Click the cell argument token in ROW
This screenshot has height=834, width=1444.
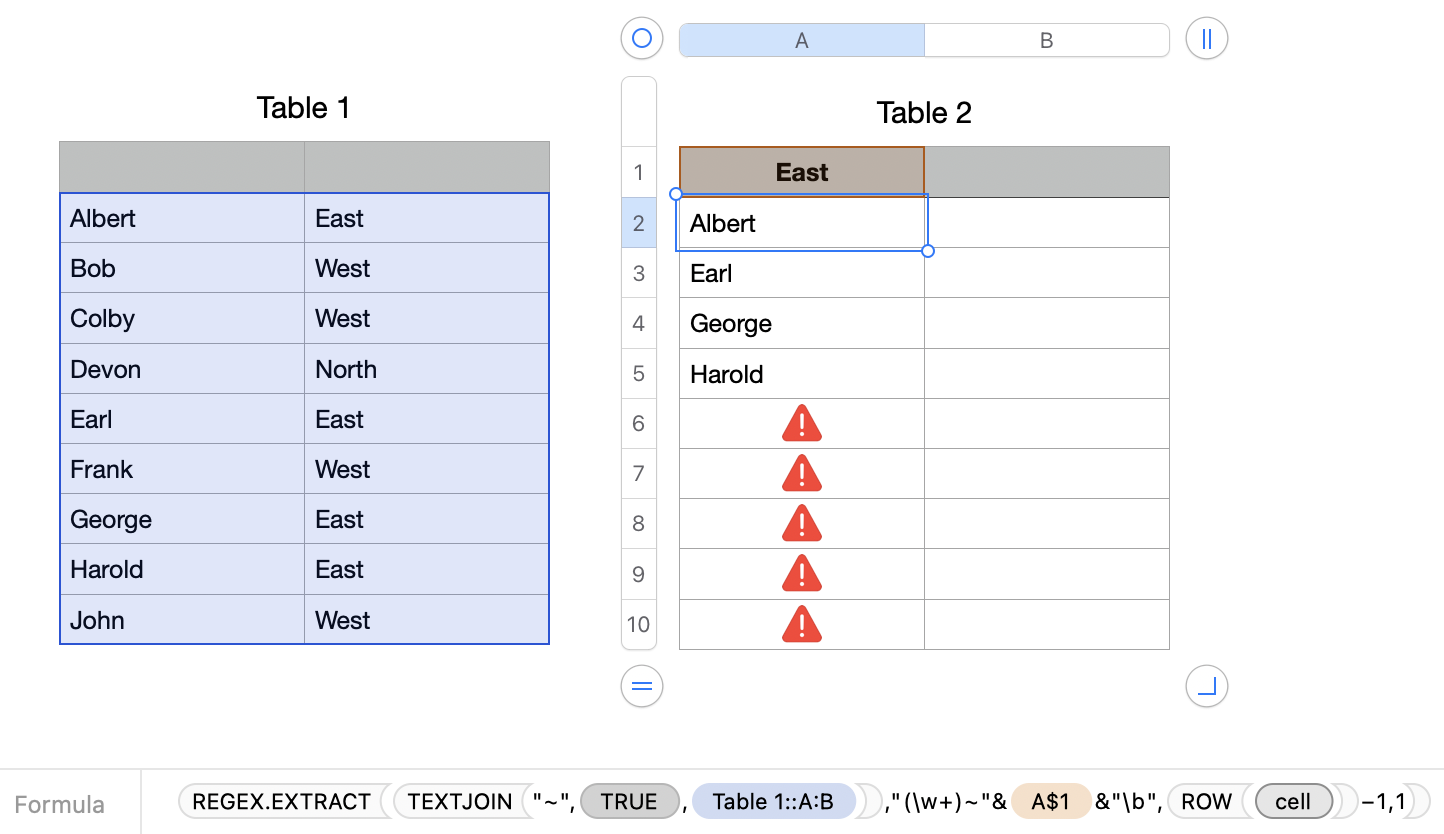point(1293,802)
